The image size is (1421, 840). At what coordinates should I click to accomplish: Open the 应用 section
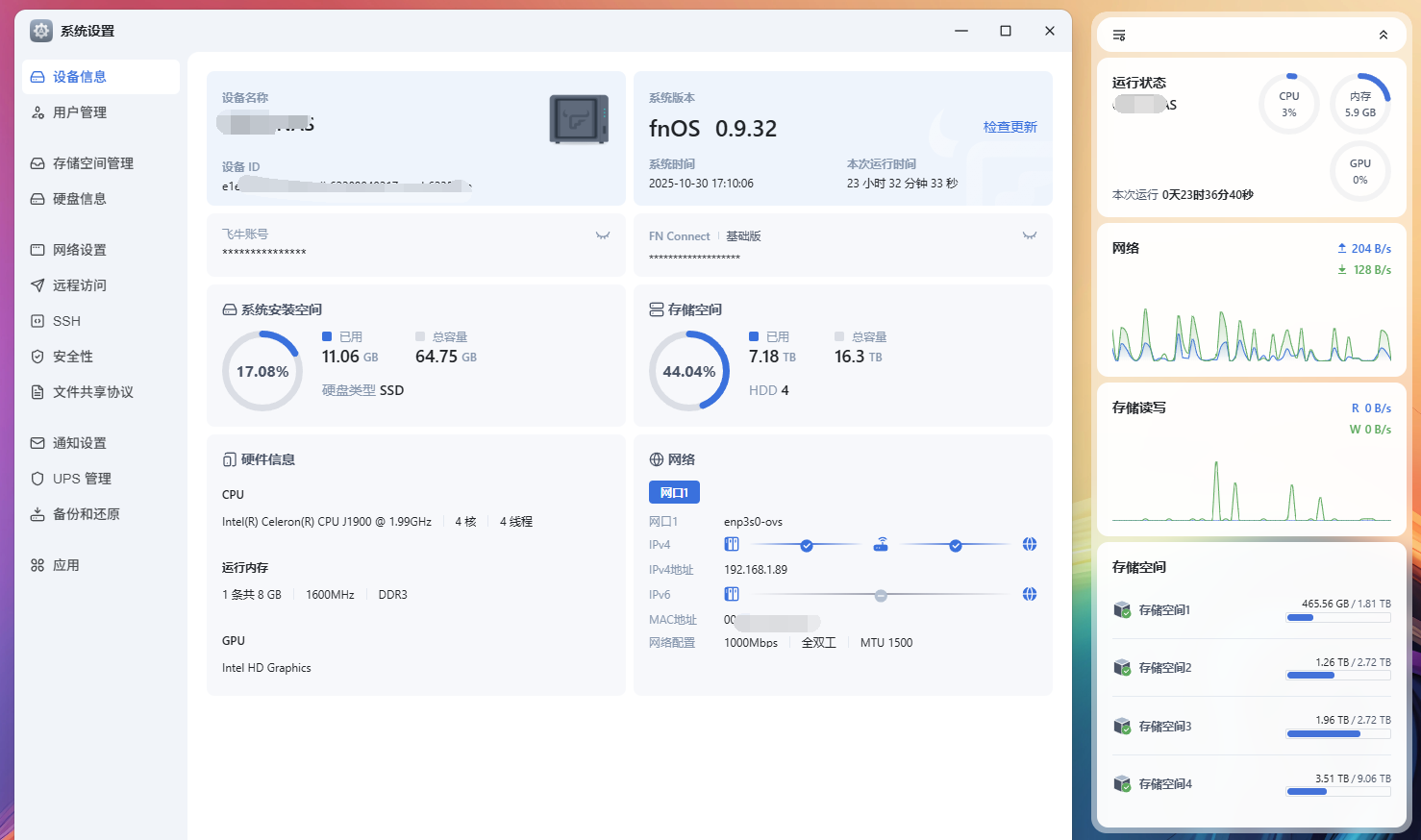point(66,565)
